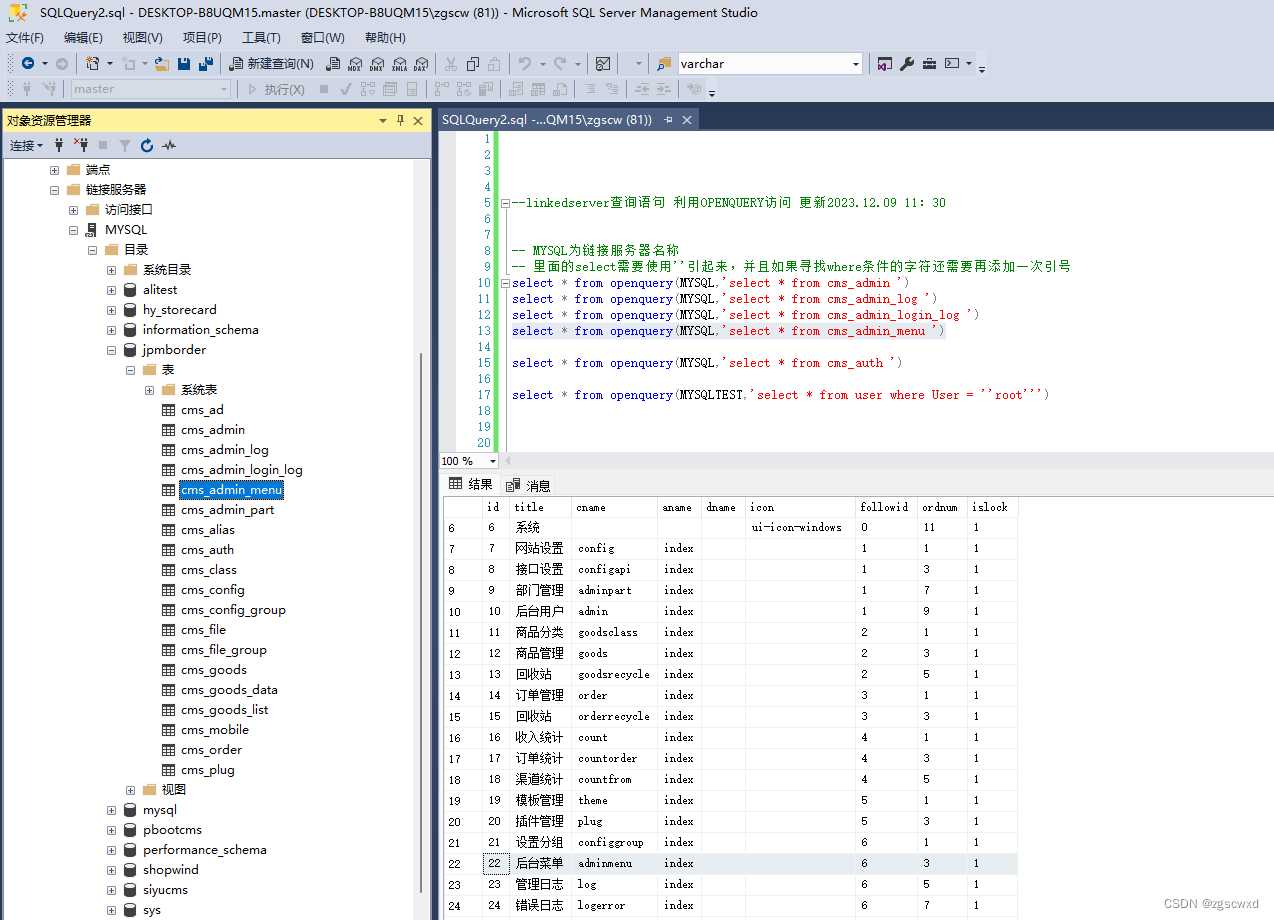The width and height of the screenshot is (1274, 920).
Task: Click the master database selector
Action: [150, 88]
